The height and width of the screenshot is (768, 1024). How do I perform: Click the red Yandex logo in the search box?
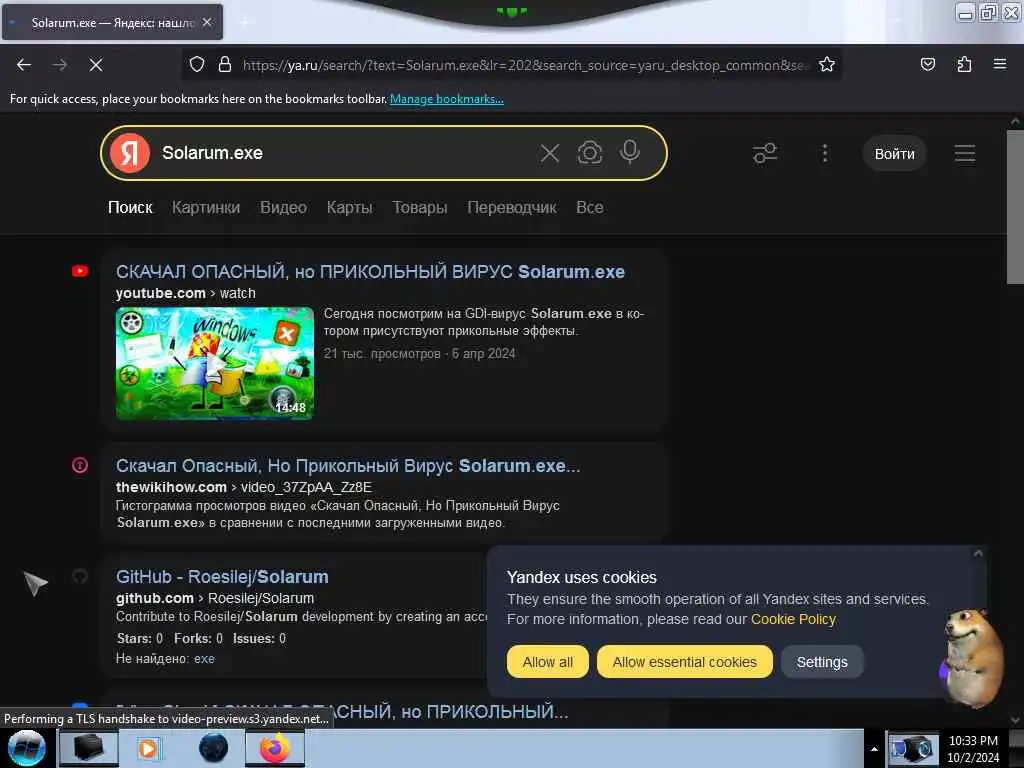[130, 153]
